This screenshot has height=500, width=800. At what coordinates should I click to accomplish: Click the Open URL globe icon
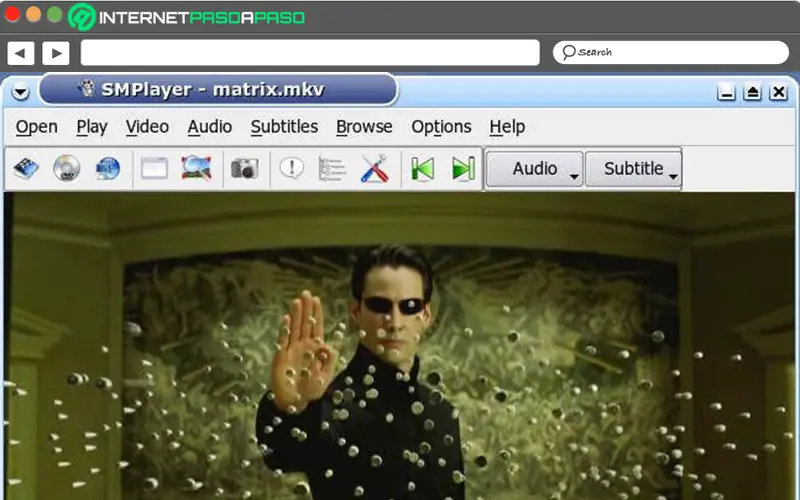point(108,168)
